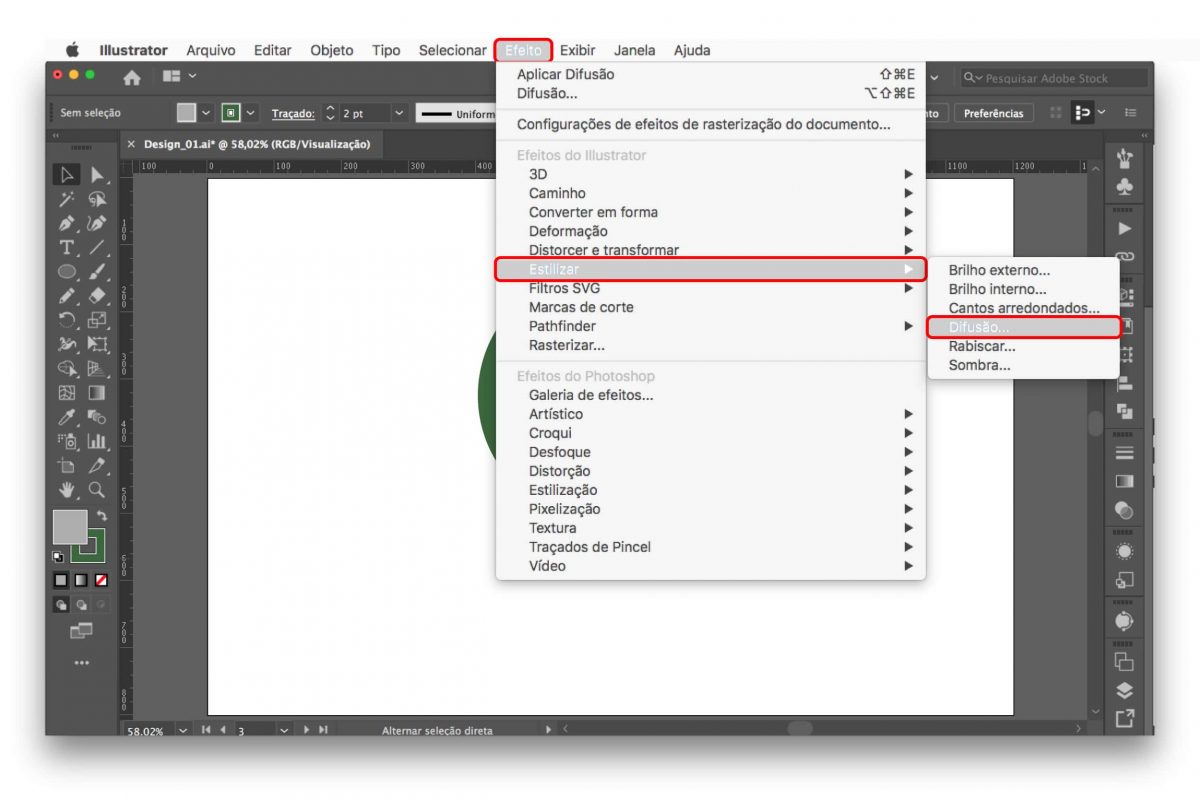1200x800 pixels.
Task: Select the Eraser tool
Action: pos(97,296)
